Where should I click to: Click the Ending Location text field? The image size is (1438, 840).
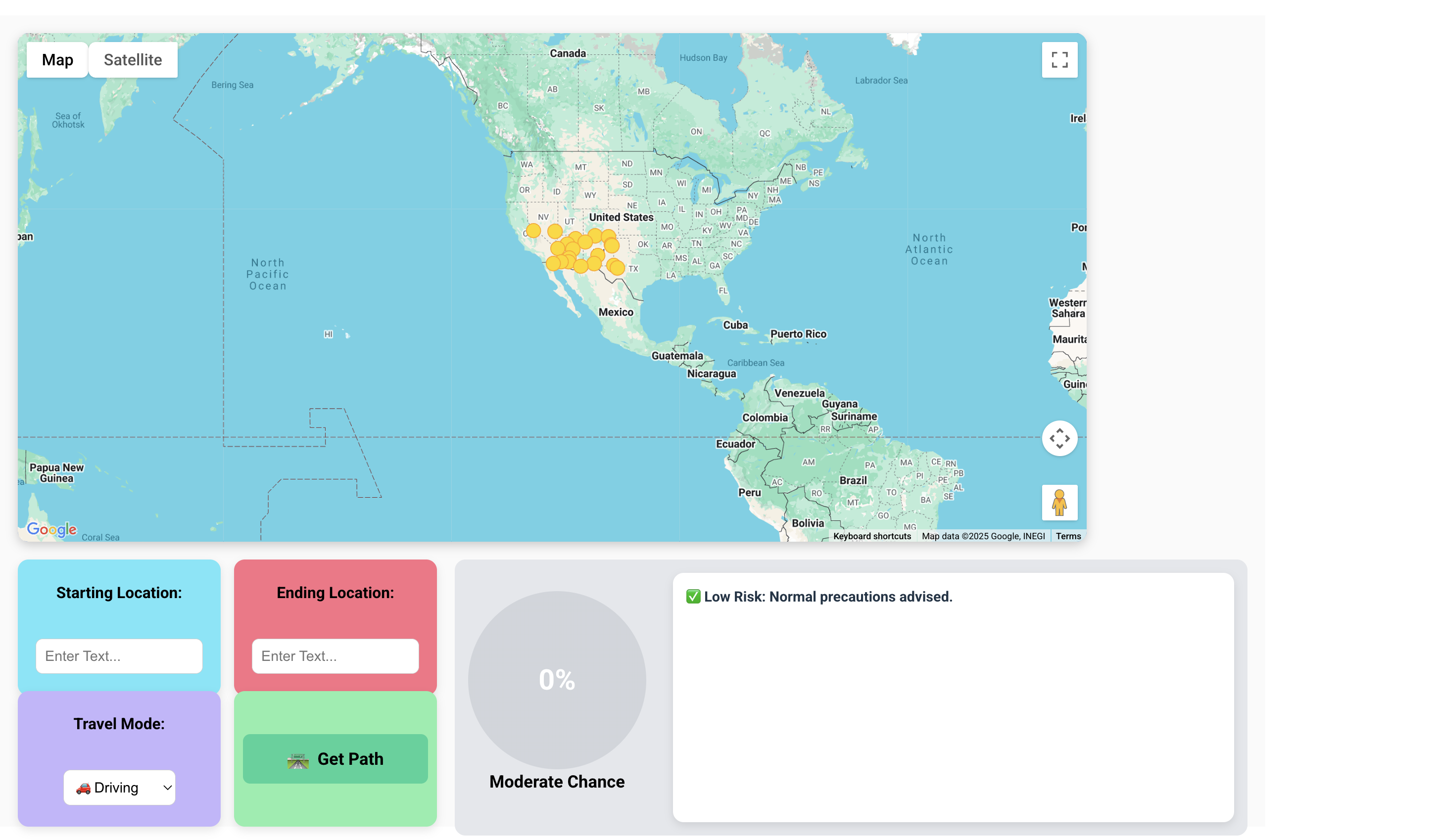335,655
